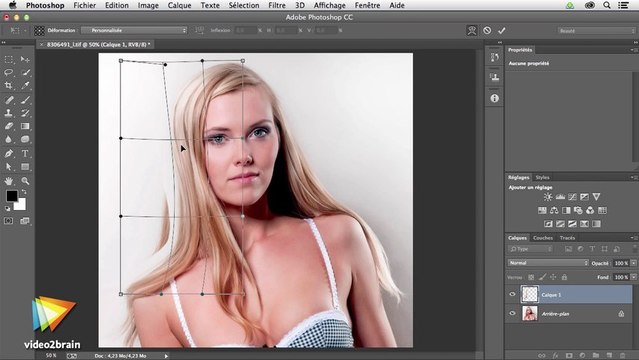Select the Brush tool
This screenshot has width=639, height=360.
[25, 99]
